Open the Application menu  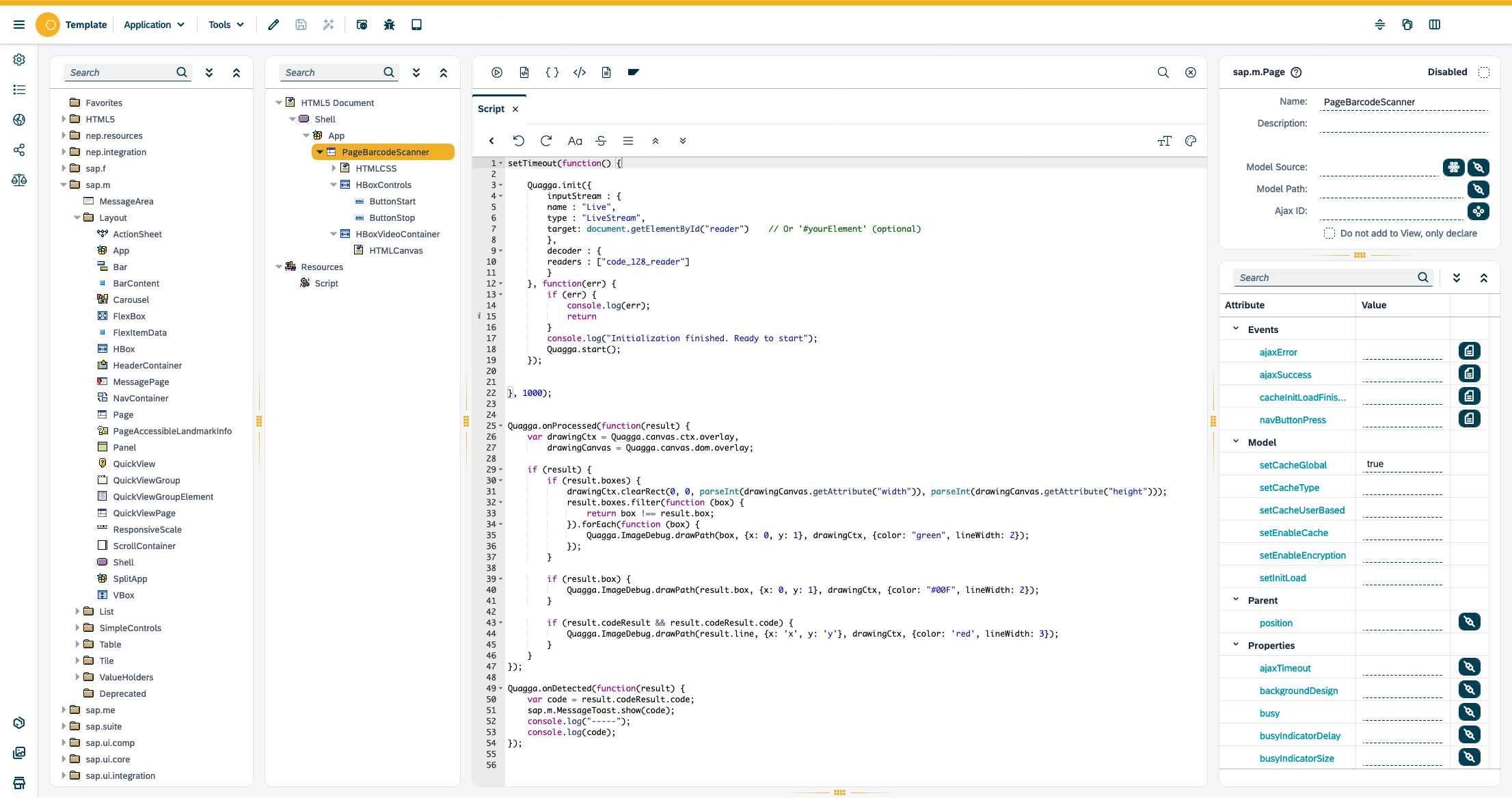point(154,25)
